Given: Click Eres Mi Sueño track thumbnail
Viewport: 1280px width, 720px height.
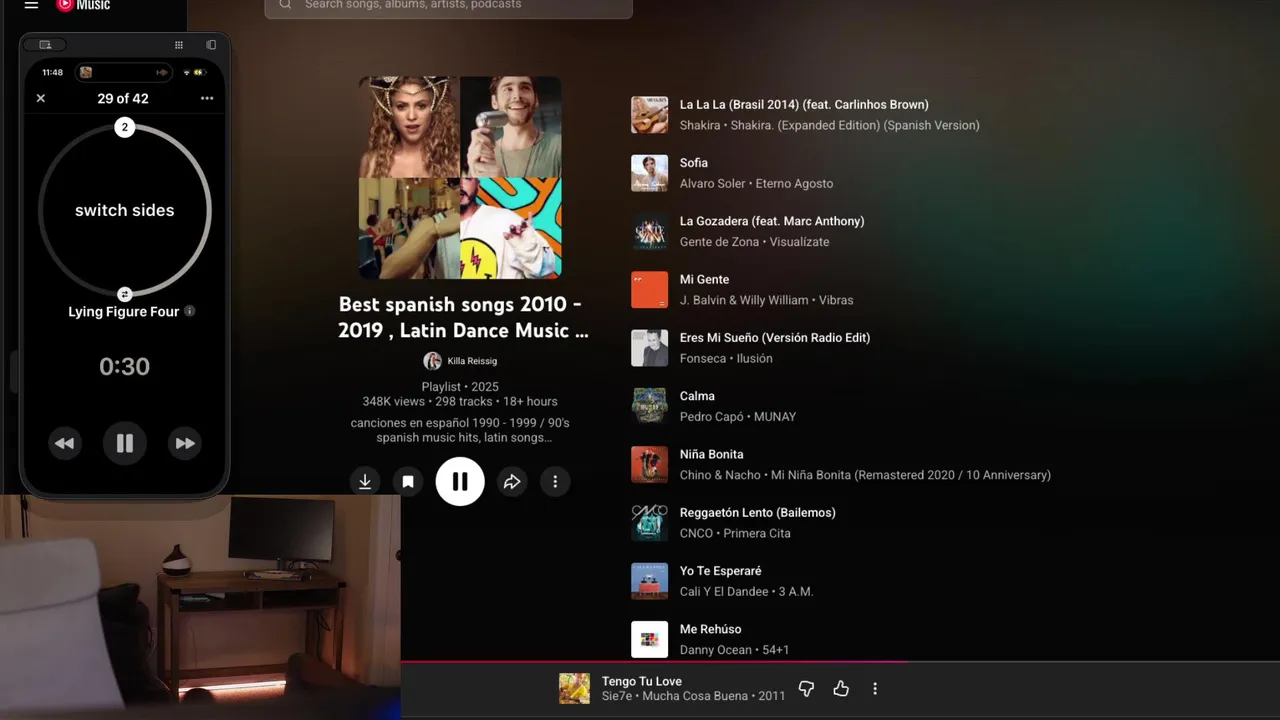Looking at the screenshot, I should tap(649, 348).
